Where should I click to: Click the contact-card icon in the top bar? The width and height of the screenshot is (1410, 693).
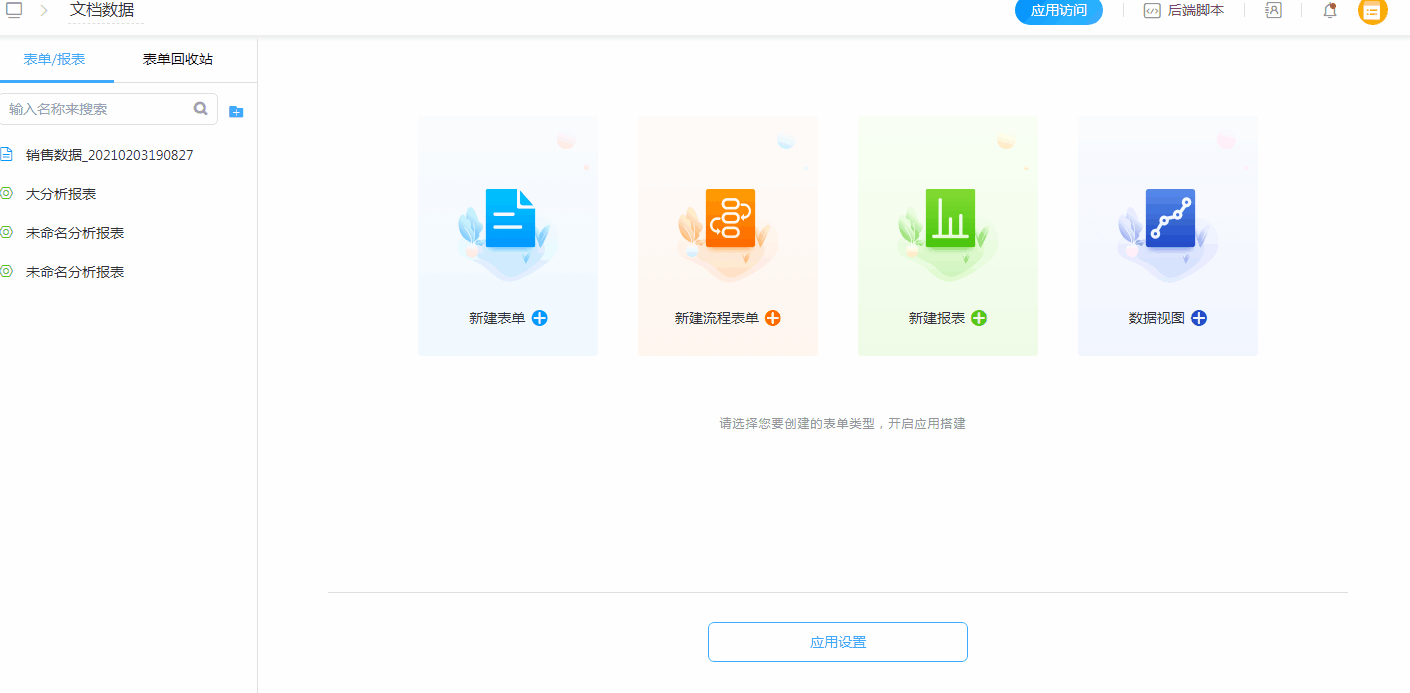[1272, 10]
